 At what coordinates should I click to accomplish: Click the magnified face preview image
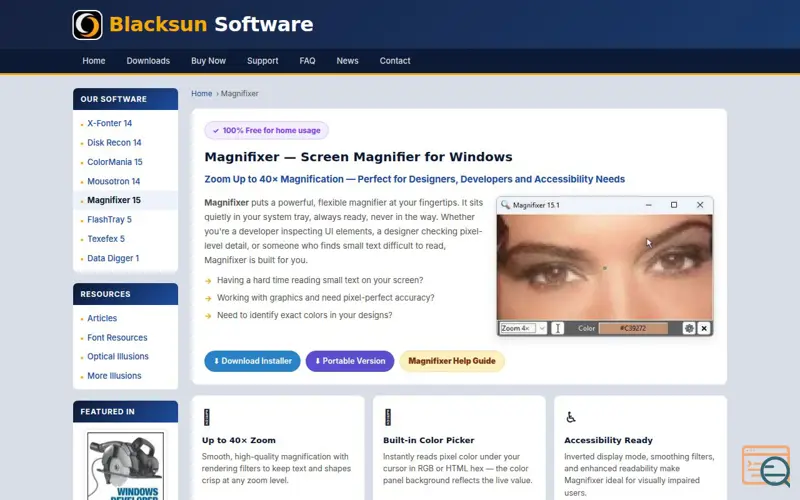[x=605, y=267]
